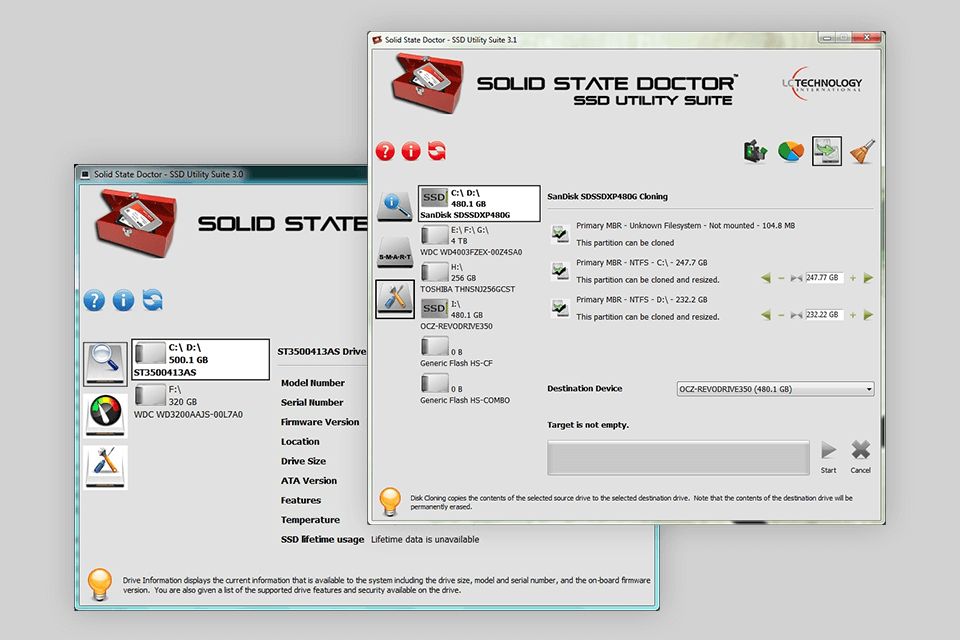Open the broom secure wipe tool
The image size is (960, 640).
(863, 151)
